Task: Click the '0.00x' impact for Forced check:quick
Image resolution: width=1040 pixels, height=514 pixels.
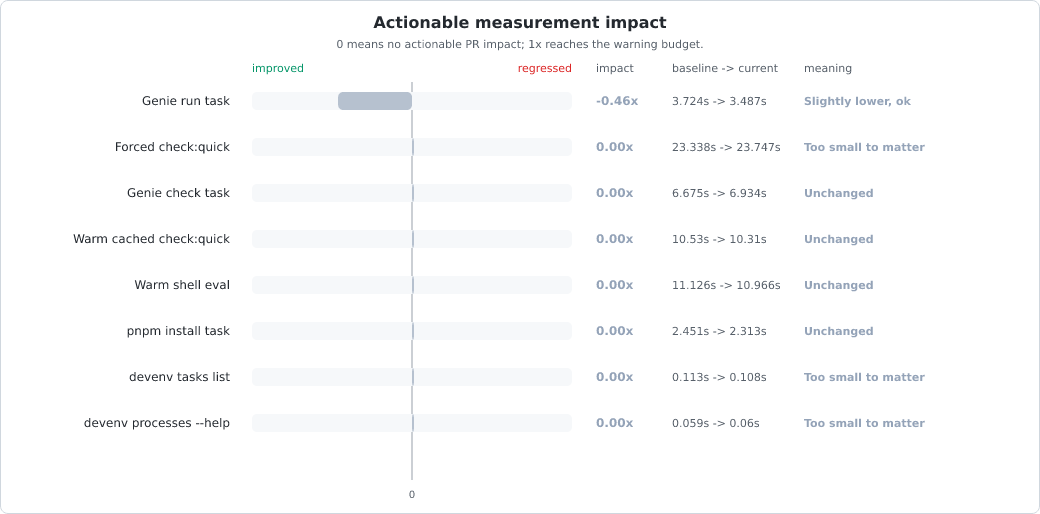Action: click(614, 147)
